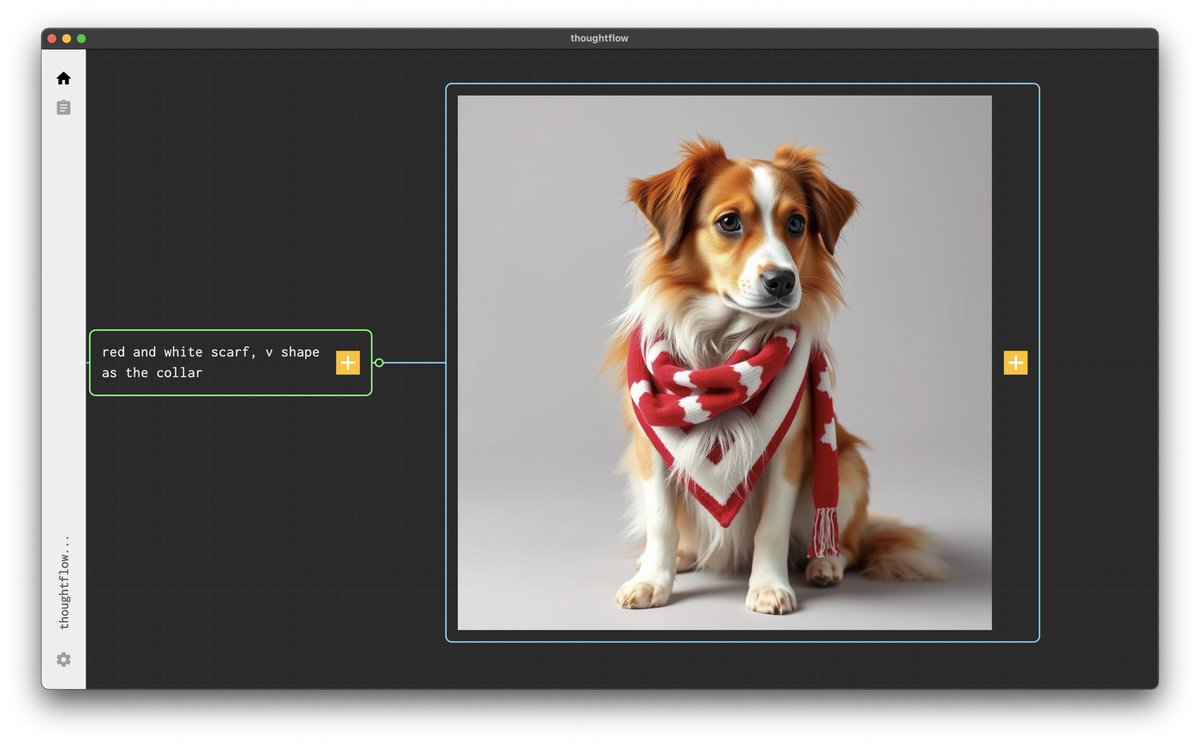The image size is (1200, 744).
Task: Open the home icon in sidebar
Action: (64, 78)
